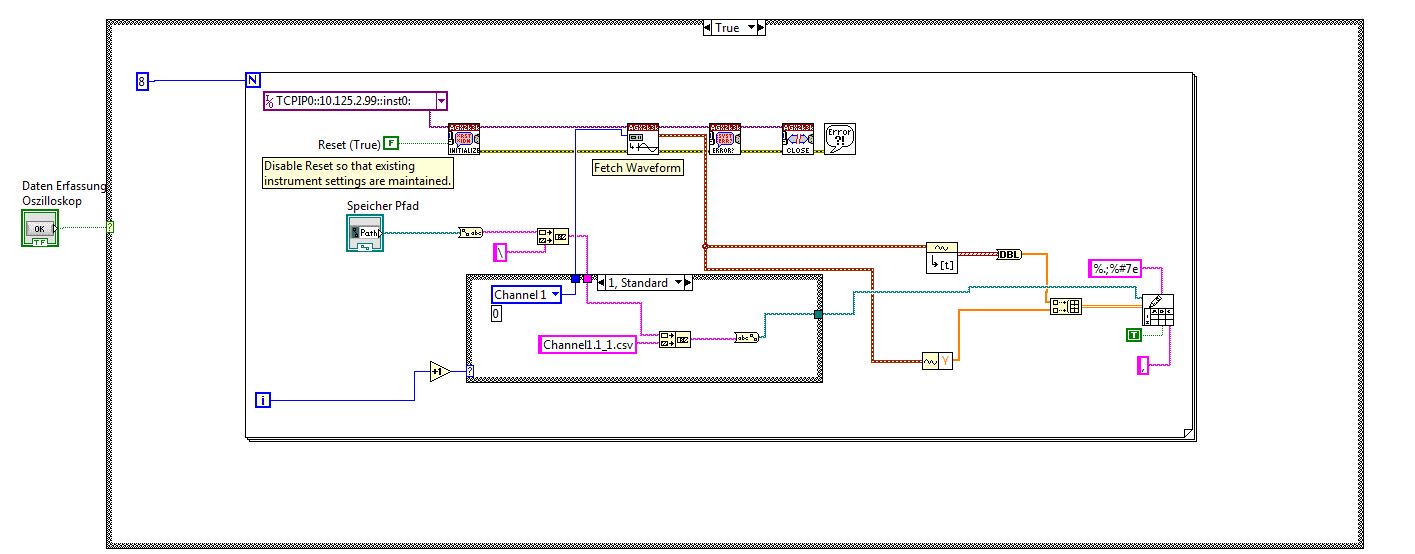Select the increment (+1) node

[440, 372]
